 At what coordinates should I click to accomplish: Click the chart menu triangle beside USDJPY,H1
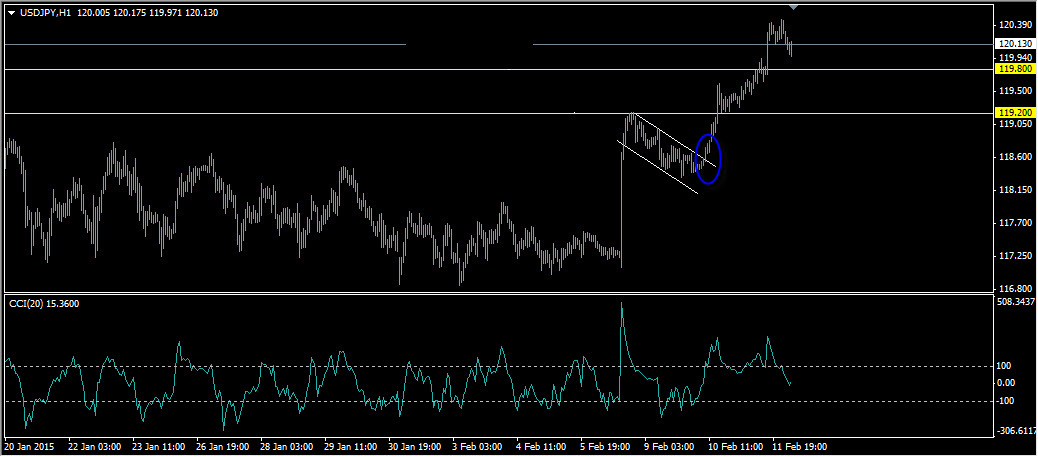(x=11, y=13)
